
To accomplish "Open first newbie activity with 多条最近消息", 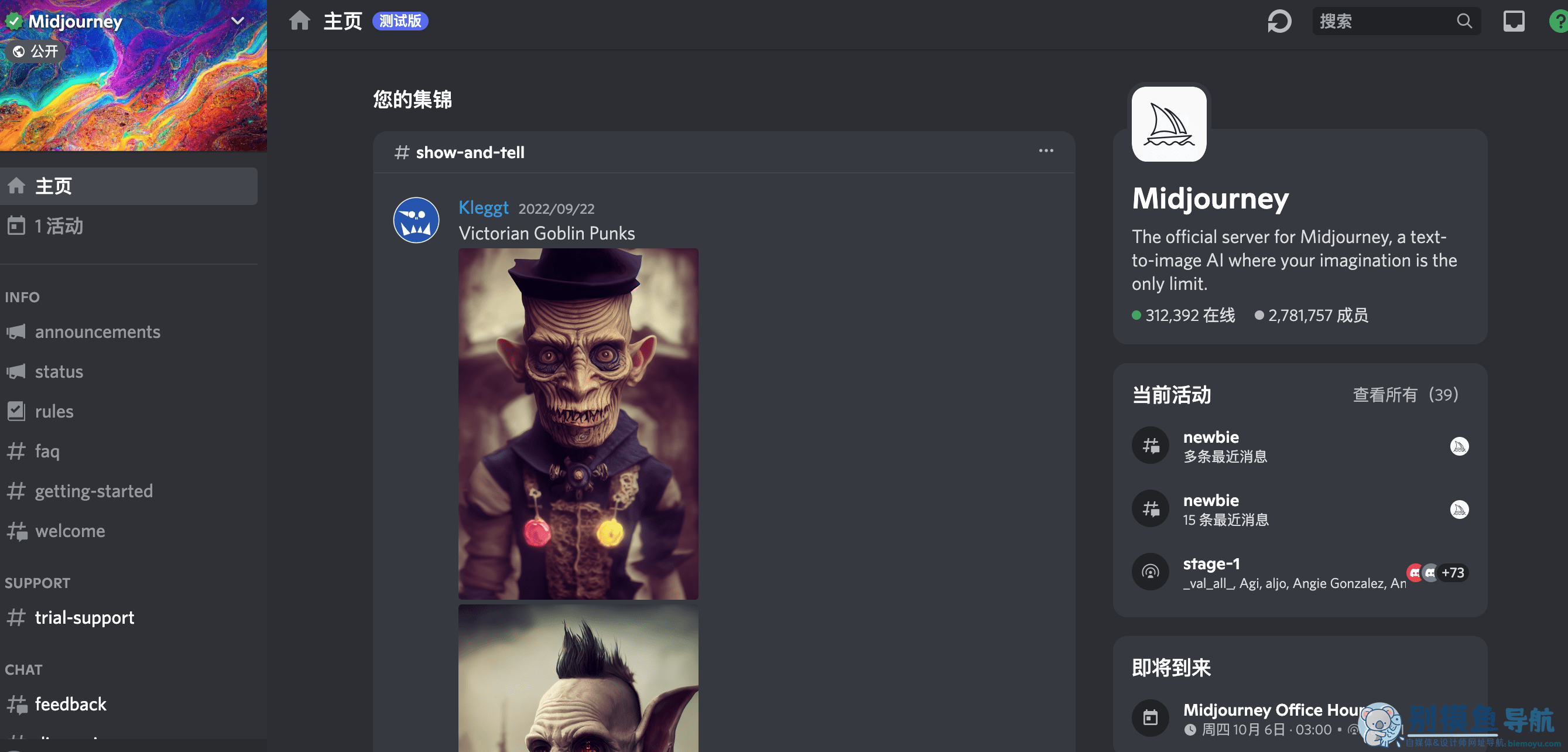I will pos(1300,446).
